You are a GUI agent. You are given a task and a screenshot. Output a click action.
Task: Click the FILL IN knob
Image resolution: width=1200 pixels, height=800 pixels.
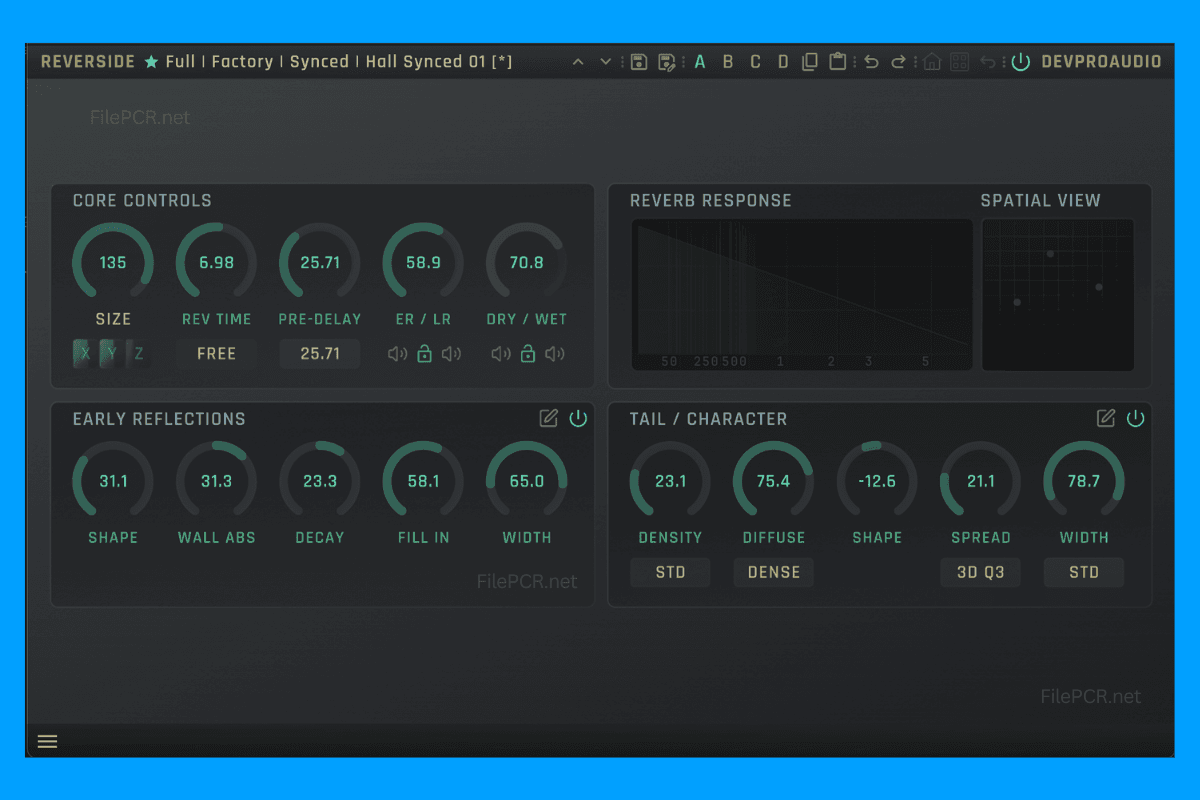point(423,481)
